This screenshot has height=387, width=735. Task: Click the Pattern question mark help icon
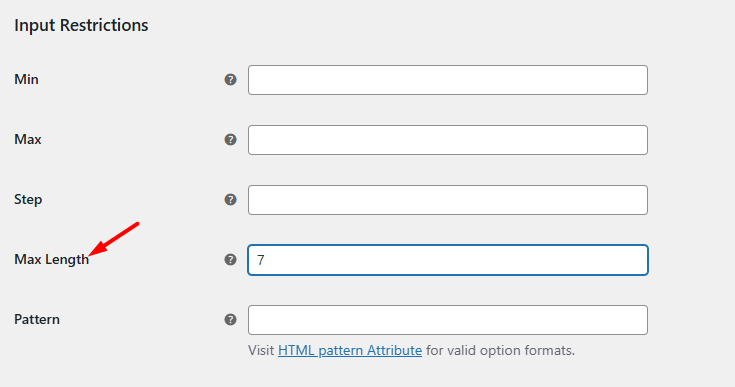pos(230,320)
